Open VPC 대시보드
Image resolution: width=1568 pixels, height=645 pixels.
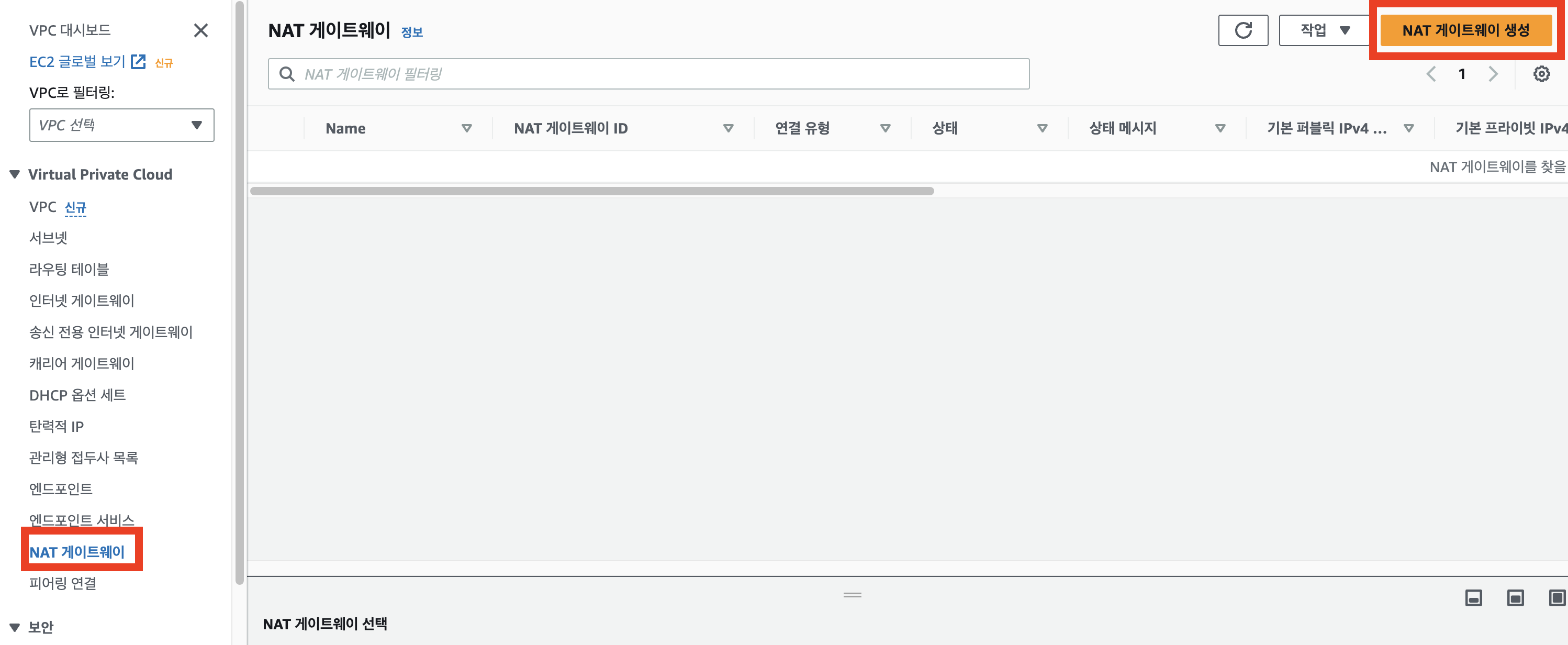pyautogui.click(x=70, y=30)
